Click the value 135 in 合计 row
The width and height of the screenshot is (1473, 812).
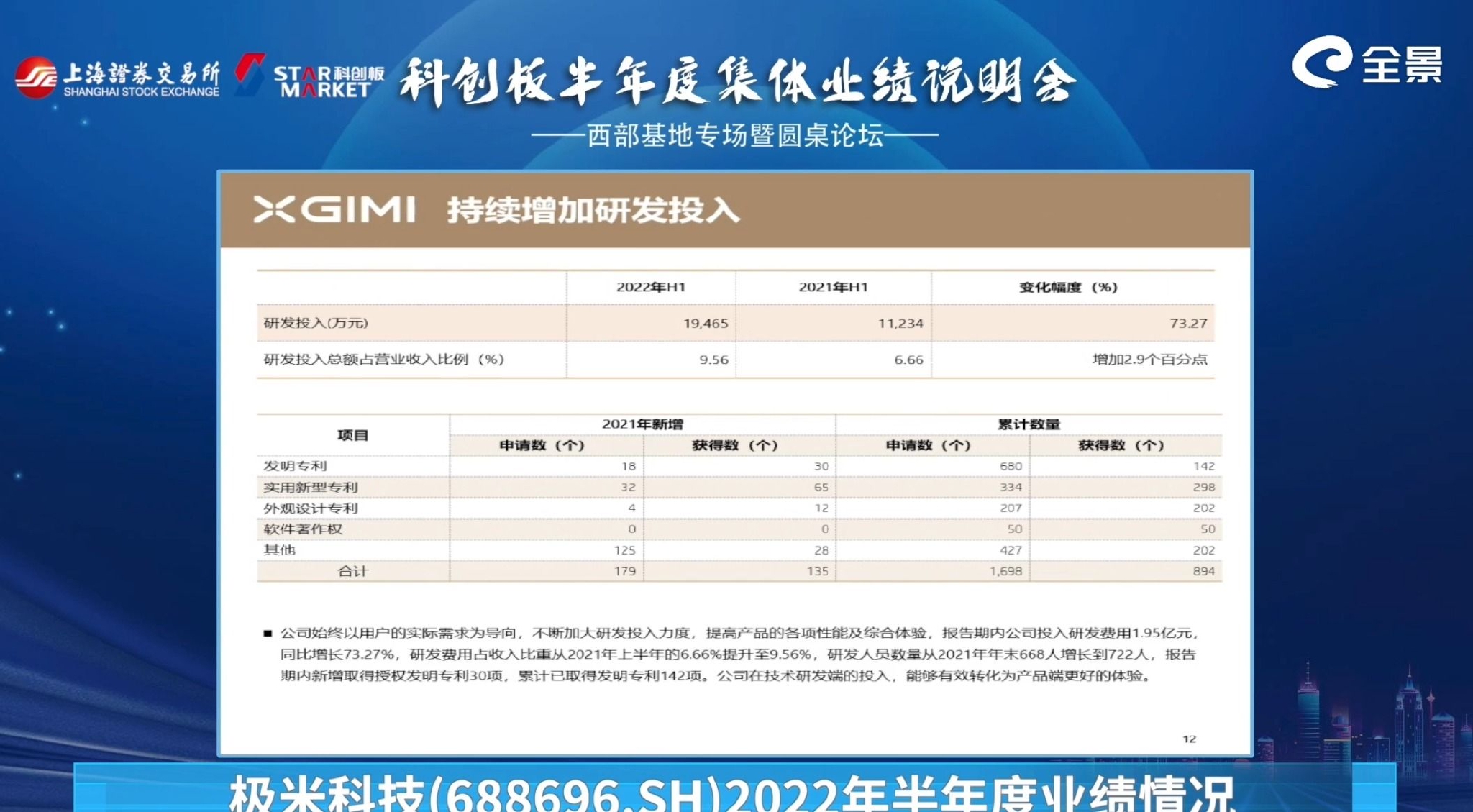coord(818,571)
